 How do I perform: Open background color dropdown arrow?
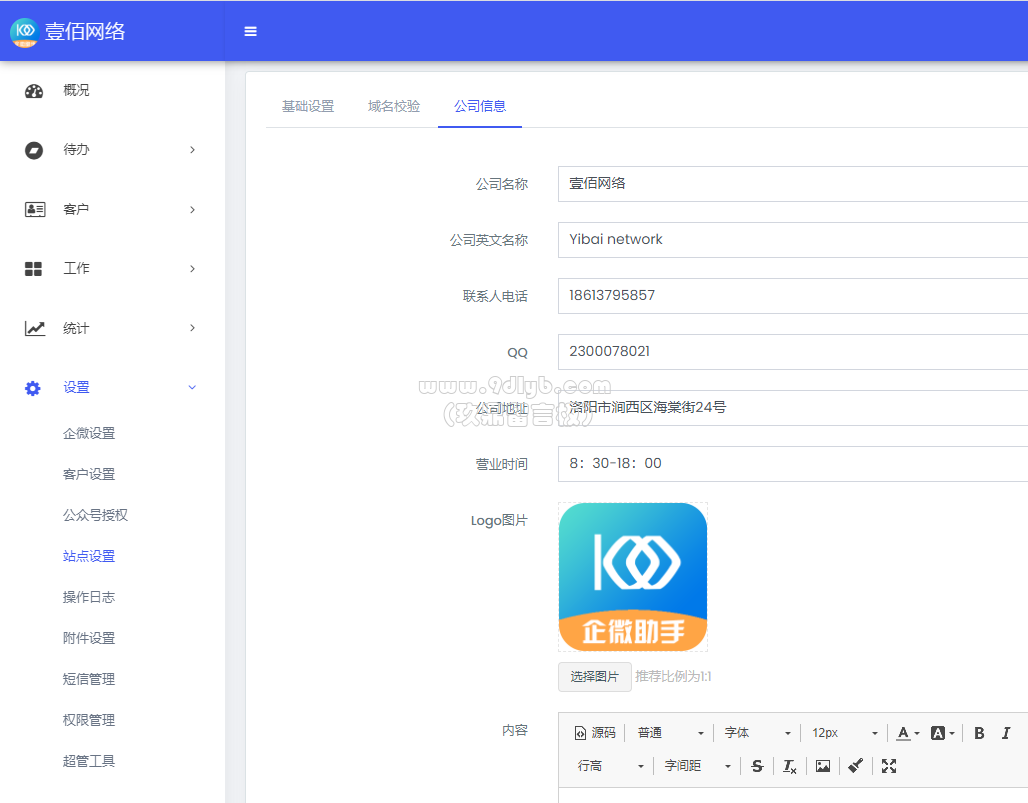pos(952,734)
